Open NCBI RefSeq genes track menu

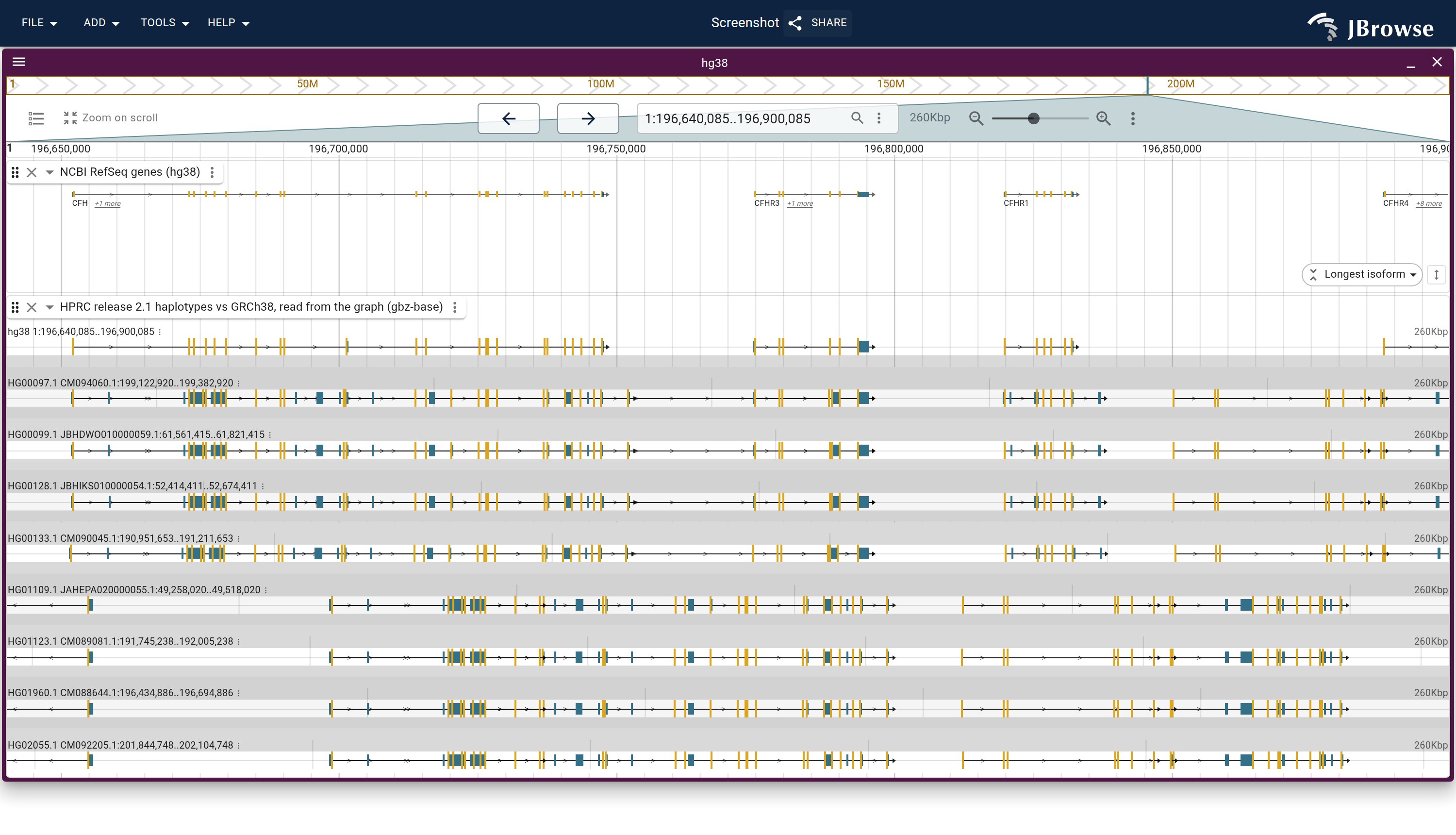(x=212, y=172)
